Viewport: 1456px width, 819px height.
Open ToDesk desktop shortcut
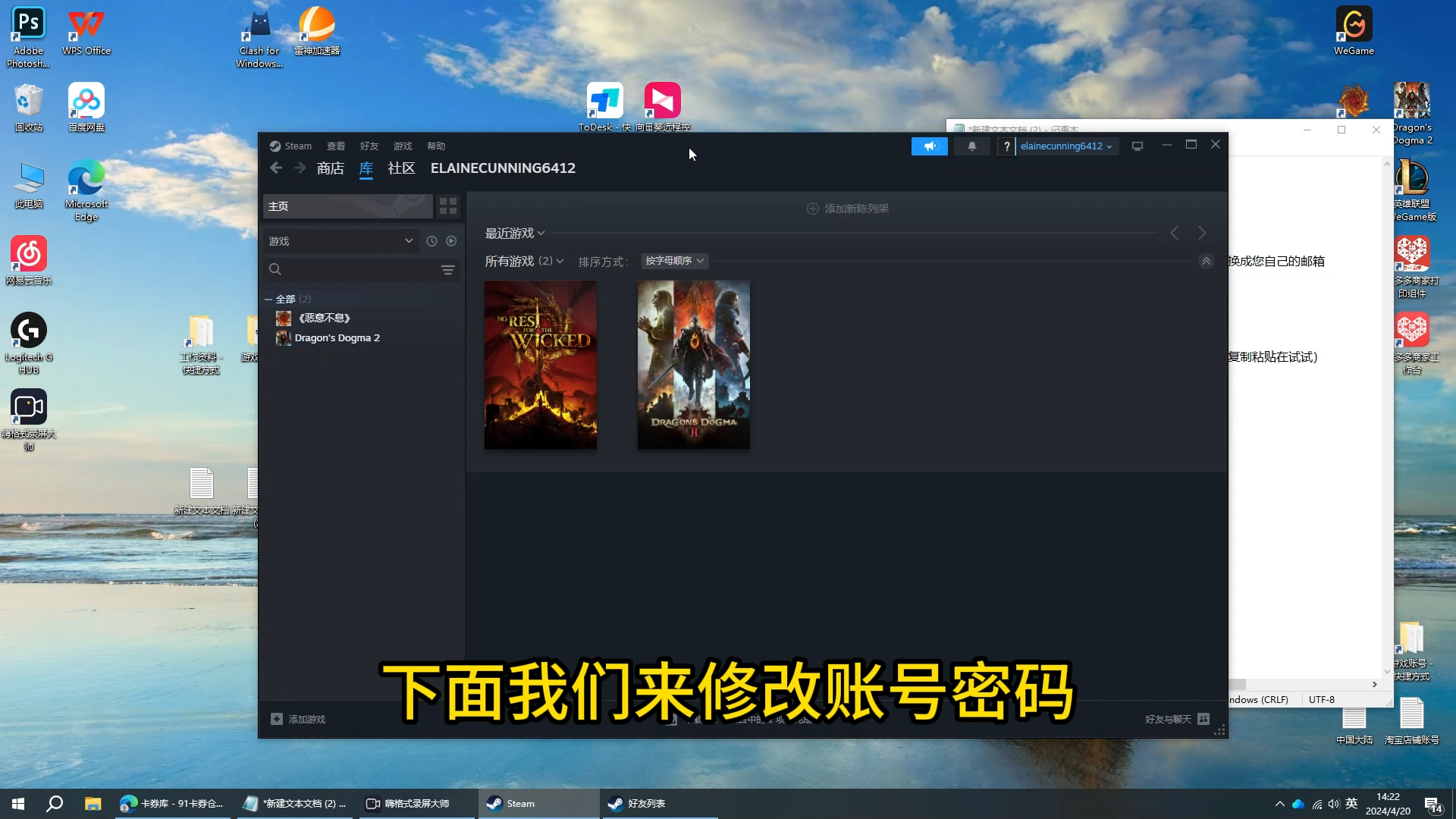605,108
